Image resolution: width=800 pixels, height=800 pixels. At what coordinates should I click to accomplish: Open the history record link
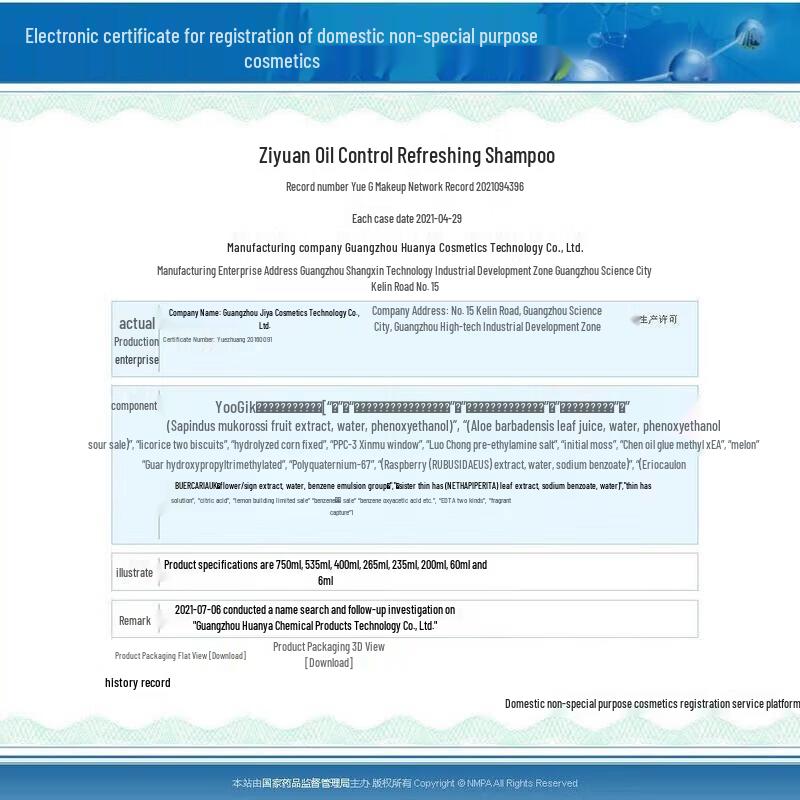(x=138, y=683)
